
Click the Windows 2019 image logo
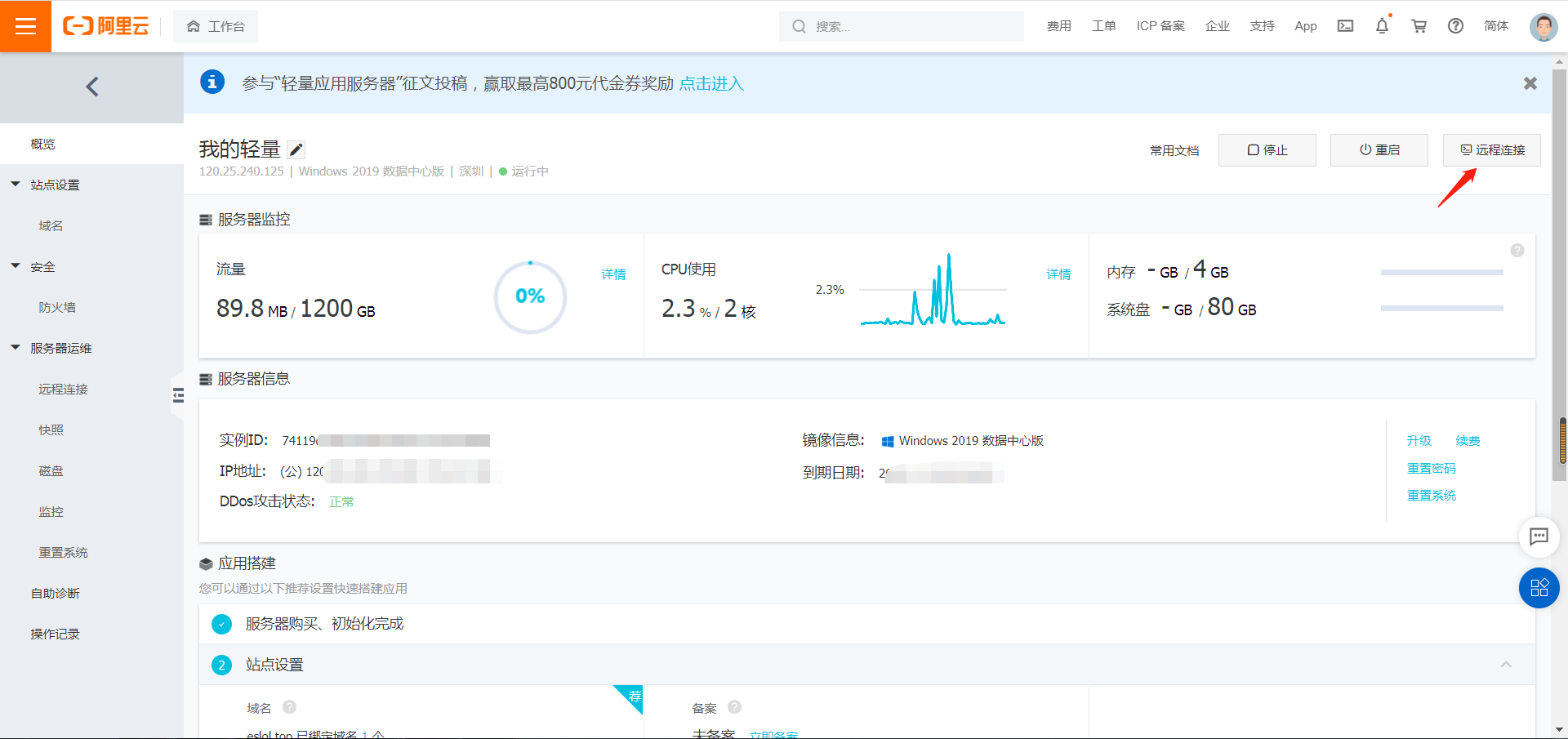click(x=888, y=441)
